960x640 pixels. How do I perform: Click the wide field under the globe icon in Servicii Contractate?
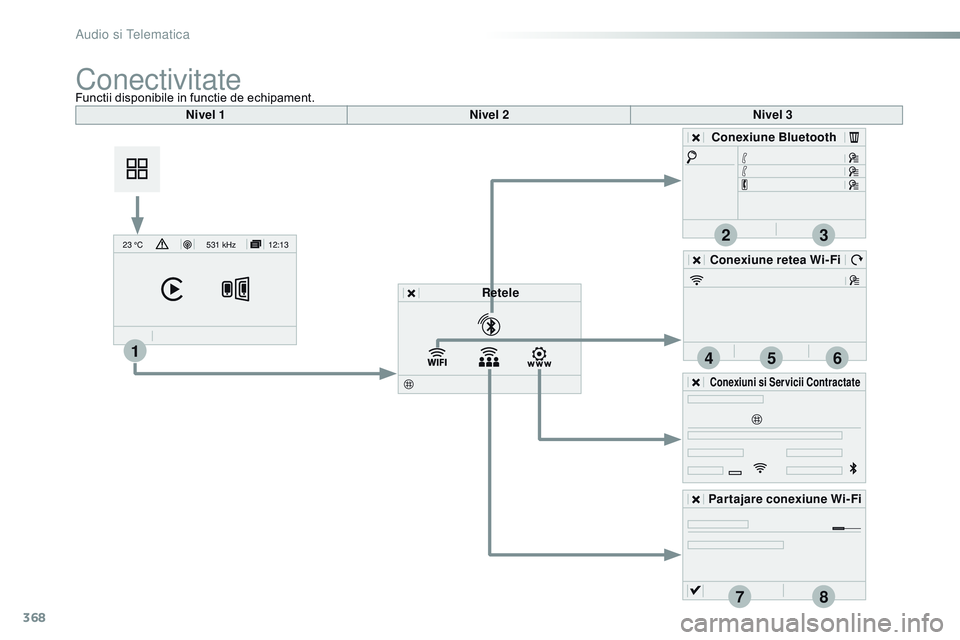point(765,435)
